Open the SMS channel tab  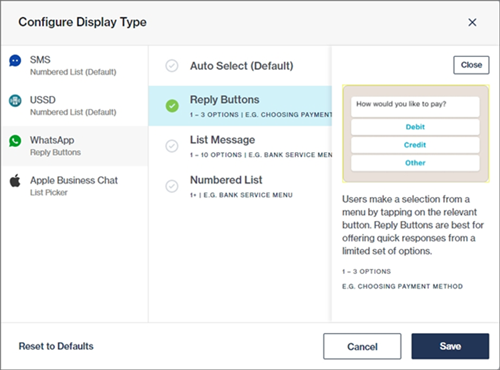[x=75, y=66]
